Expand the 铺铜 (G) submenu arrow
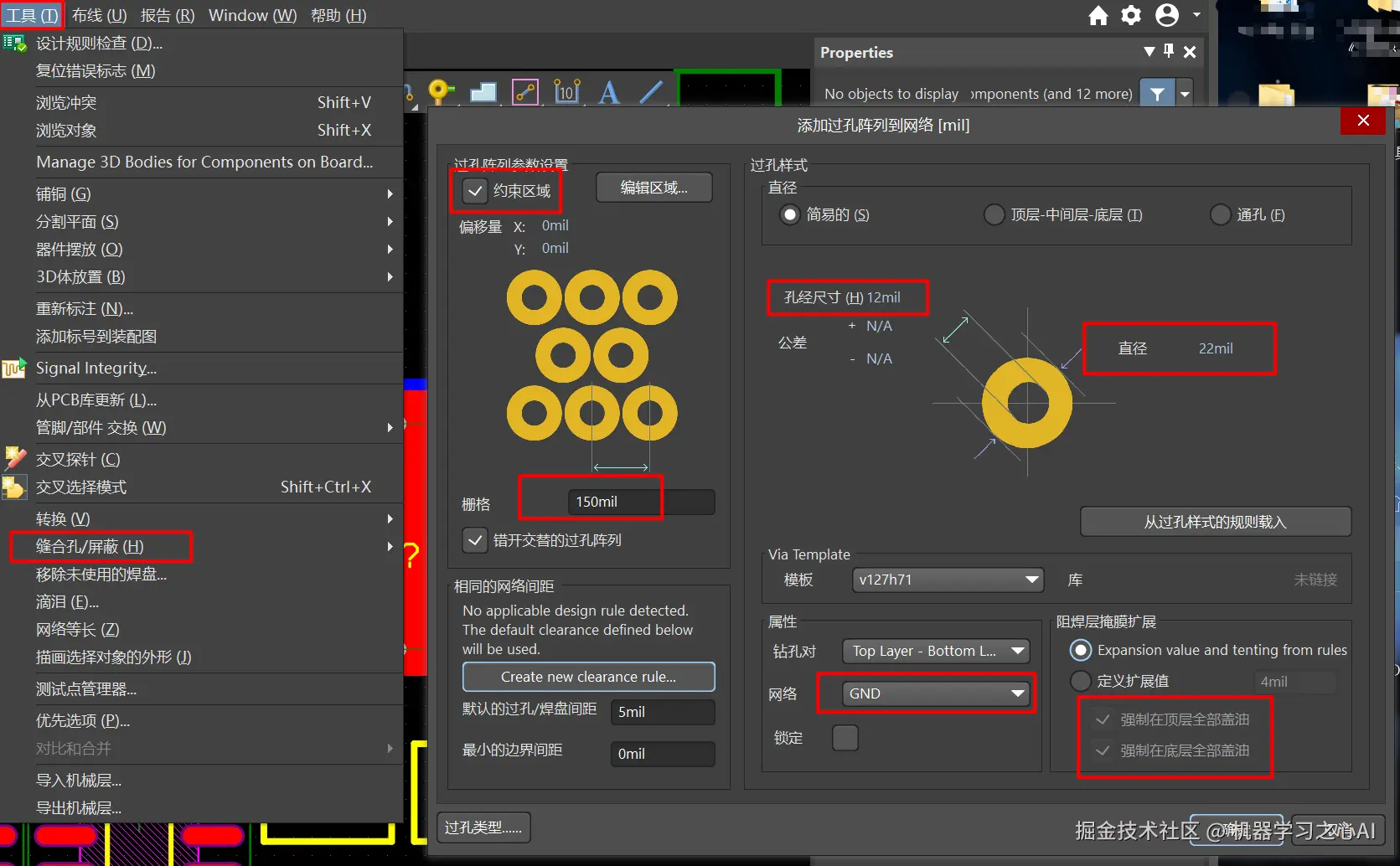This screenshot has height=866, width=1400. coord(390,194)
